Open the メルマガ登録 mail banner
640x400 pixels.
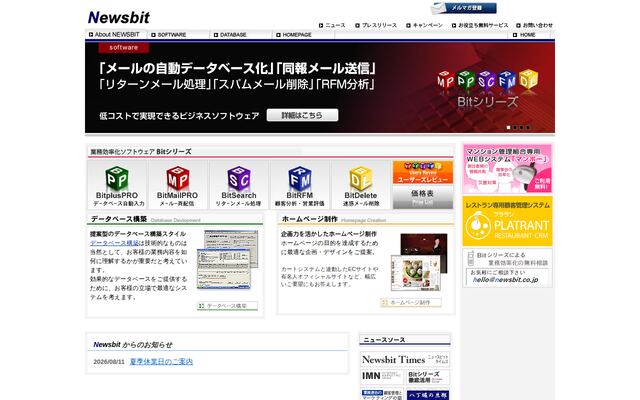click(x=464, y=8)
